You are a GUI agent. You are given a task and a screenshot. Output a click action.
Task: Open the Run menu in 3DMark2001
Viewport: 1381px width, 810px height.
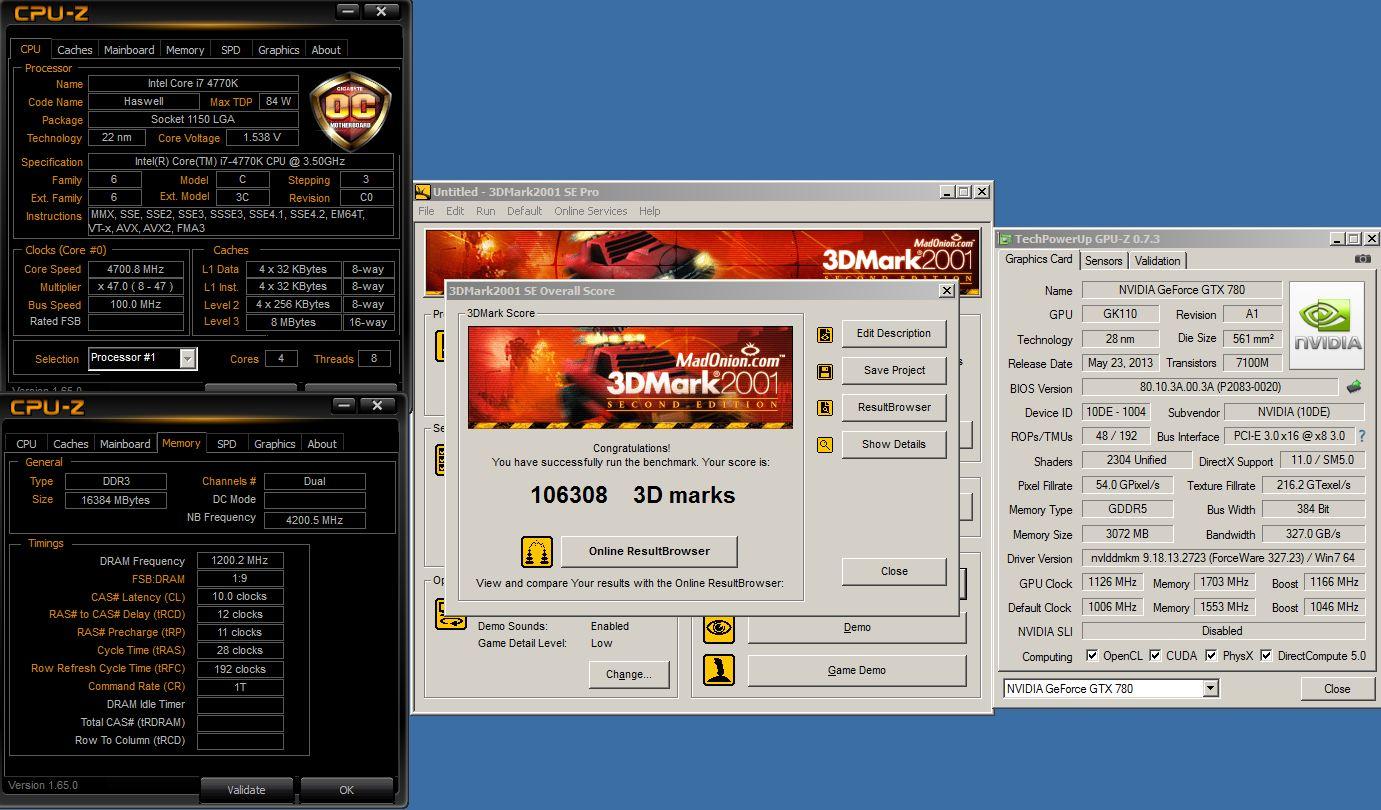click(x=485, y=211)
